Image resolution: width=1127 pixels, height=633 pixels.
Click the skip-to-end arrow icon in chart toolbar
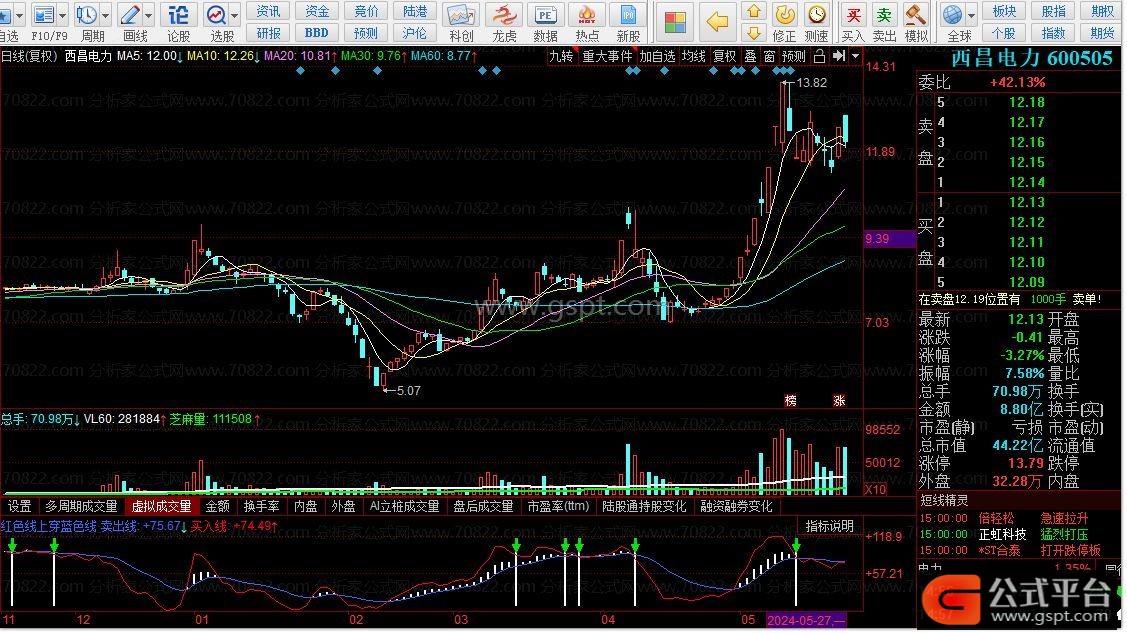click(x=838, y=56)
